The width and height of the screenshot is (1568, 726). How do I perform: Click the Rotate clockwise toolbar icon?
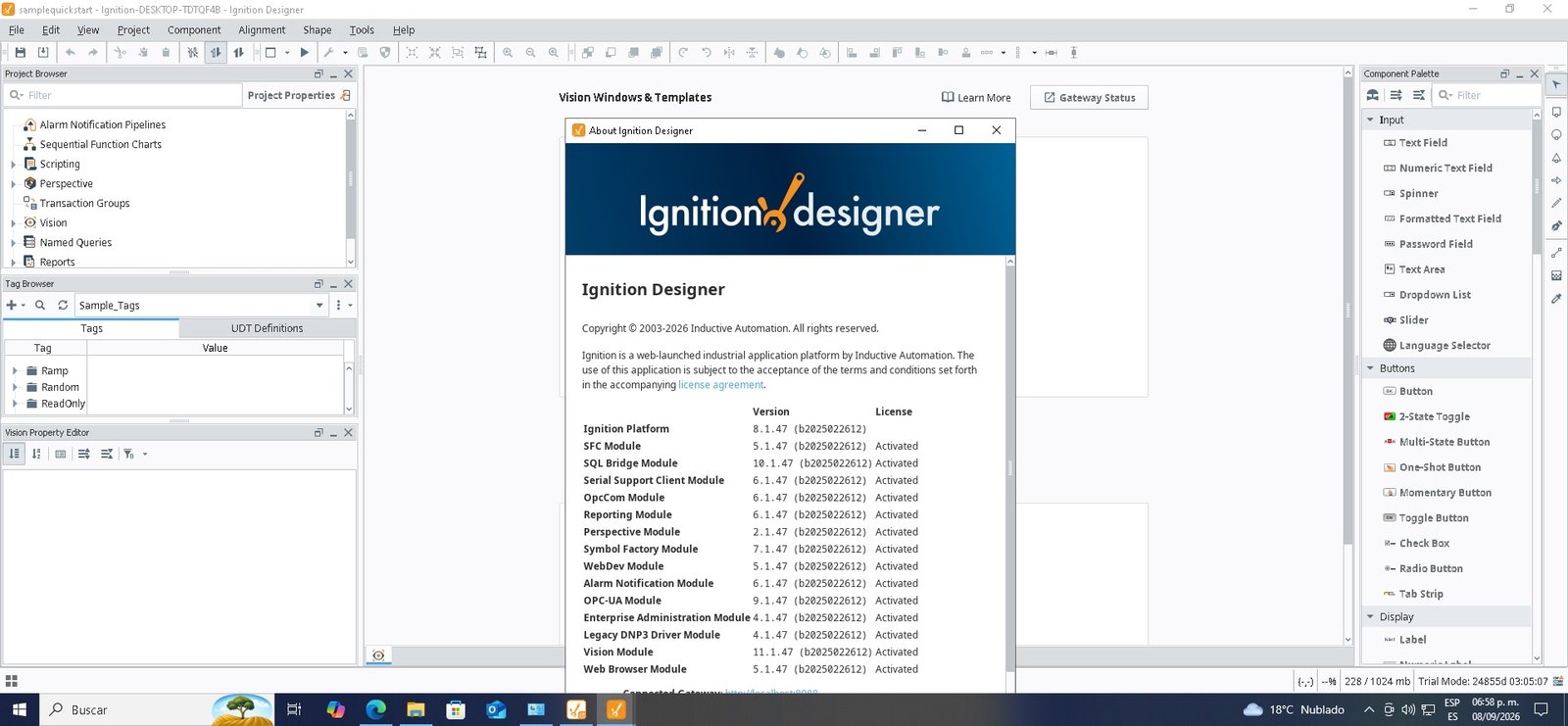point(683,53)
